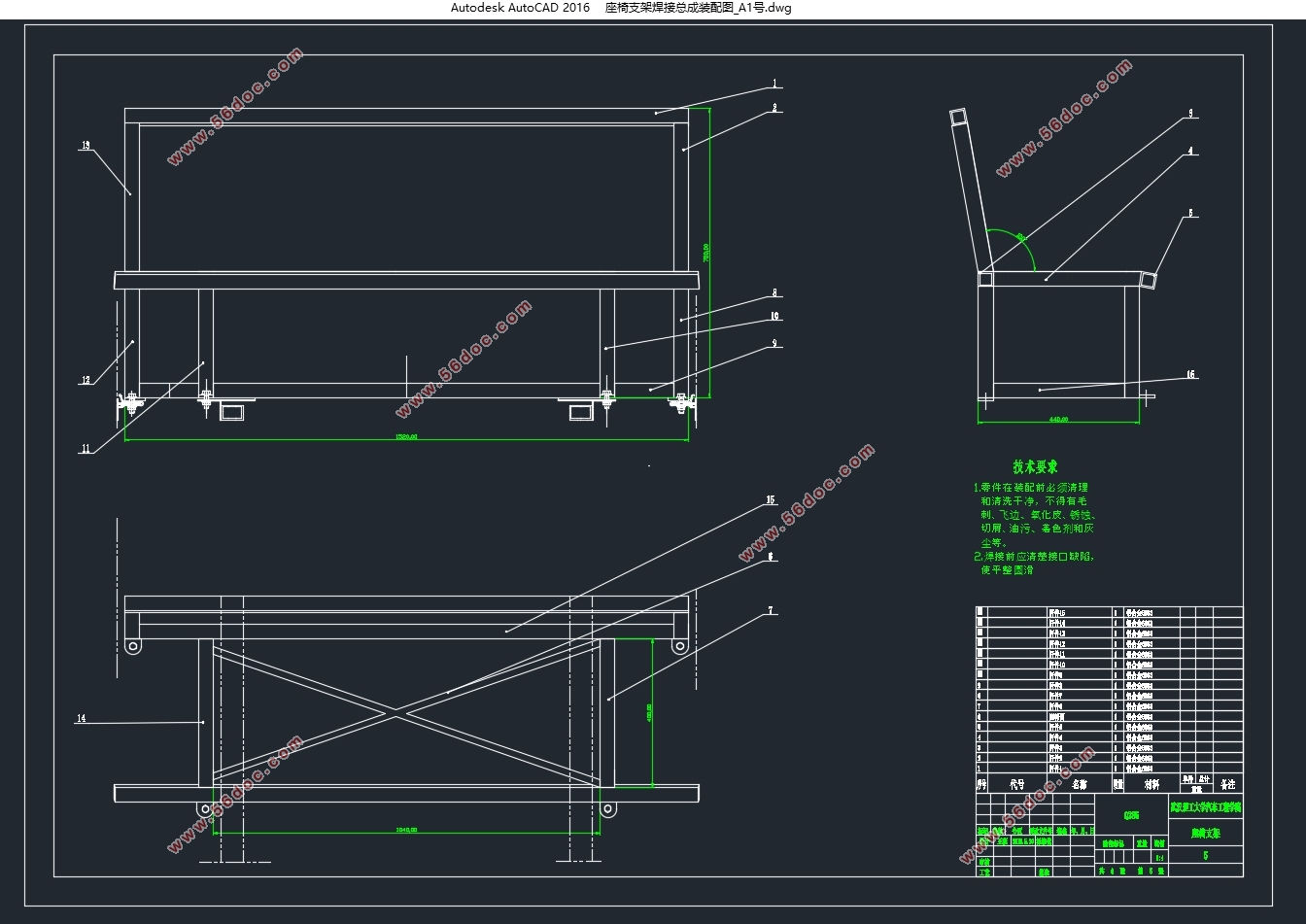Screen dimensions: 1306x924
Task: Select part callout number 5 in side view
Action: click(1191, 214)
